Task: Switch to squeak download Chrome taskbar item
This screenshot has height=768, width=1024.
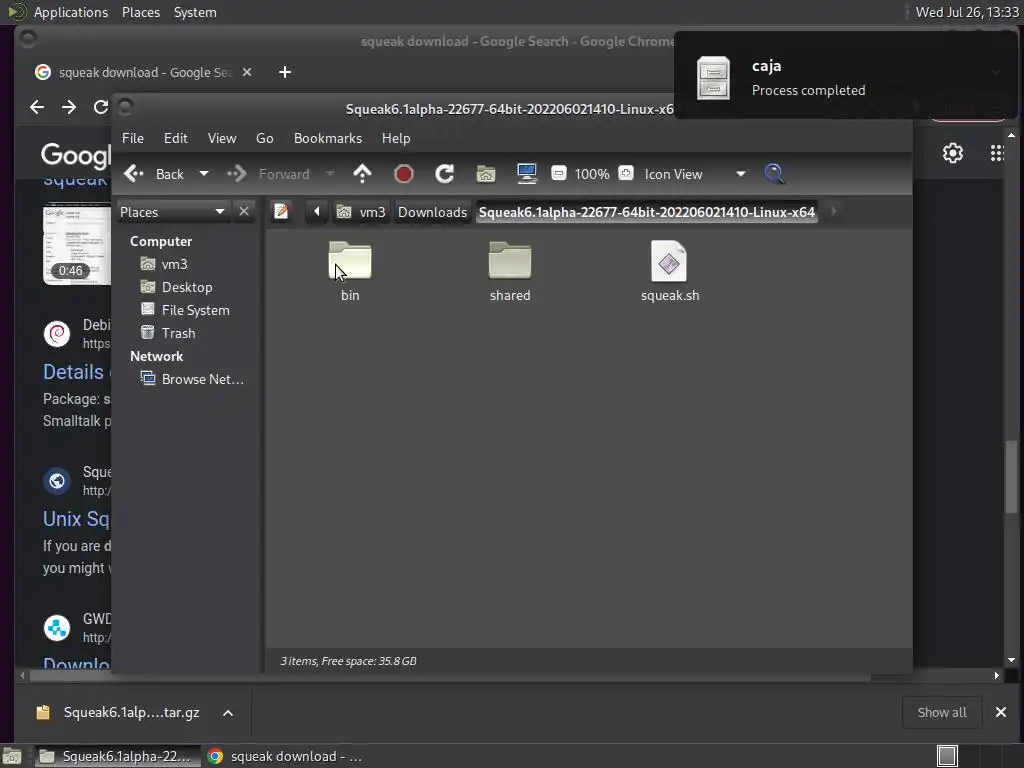Action: [285, 756]
